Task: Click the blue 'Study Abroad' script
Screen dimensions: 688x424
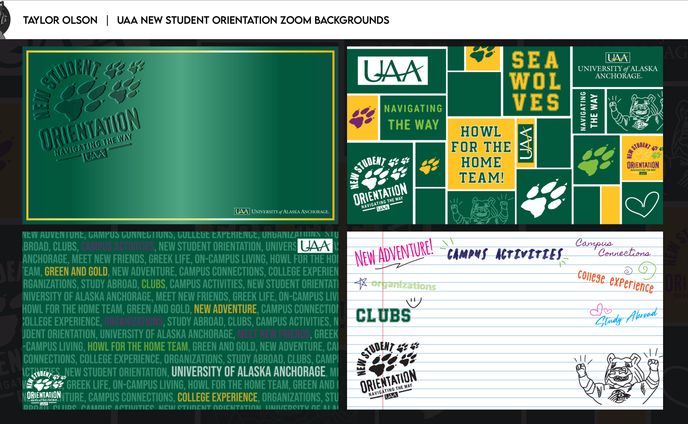Action: pos(627,317)
